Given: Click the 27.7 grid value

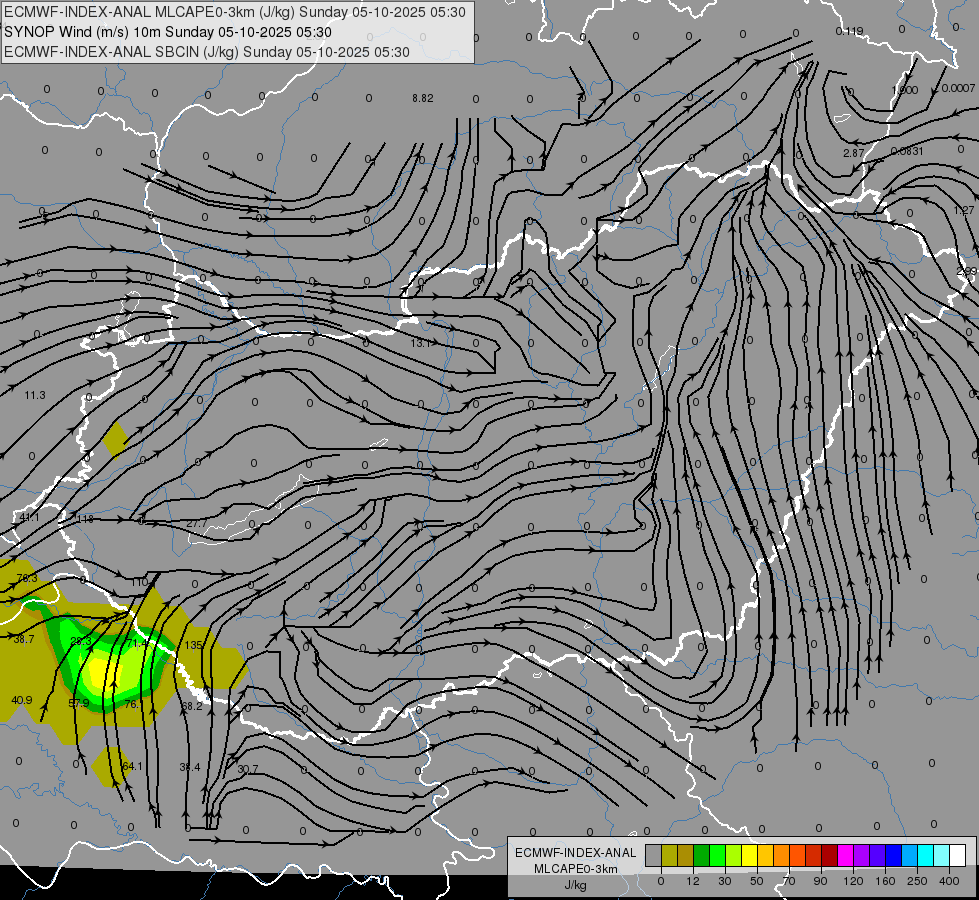Looking at the screenshot, I should click(197, 523).
